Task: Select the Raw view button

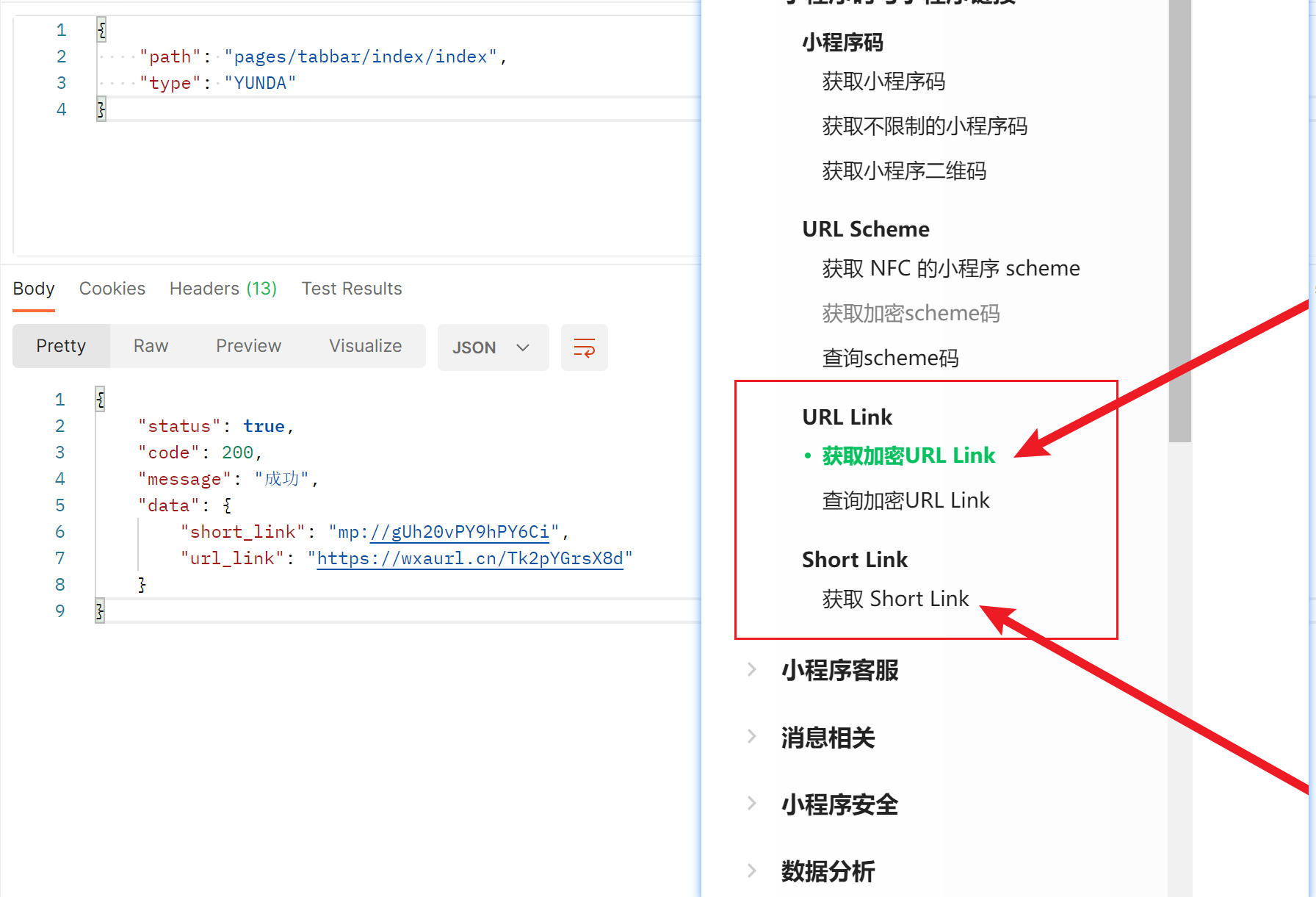Action: (x=151, y=346)
